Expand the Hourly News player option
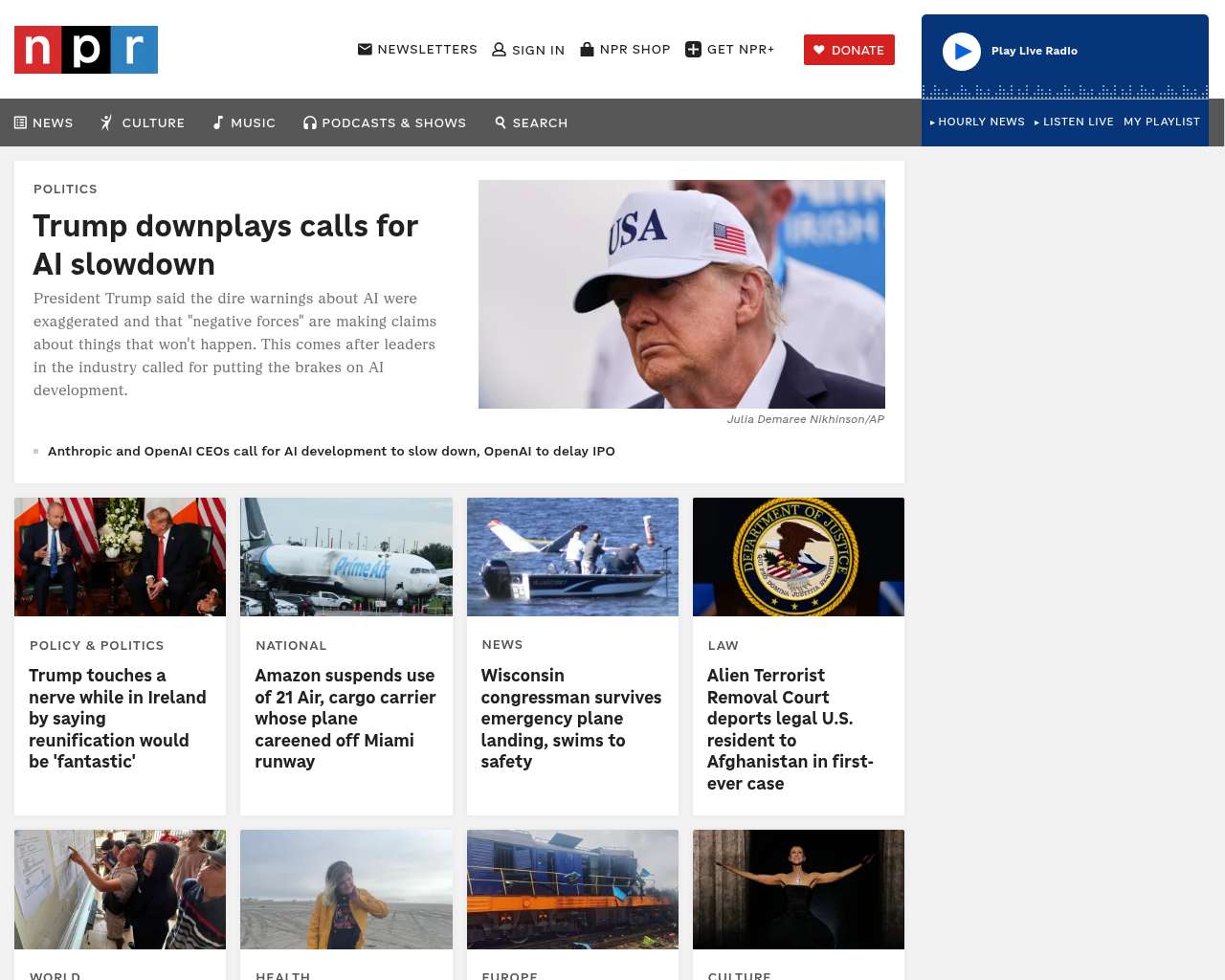Screen dimensions: 1225x980 pos(977,122)
